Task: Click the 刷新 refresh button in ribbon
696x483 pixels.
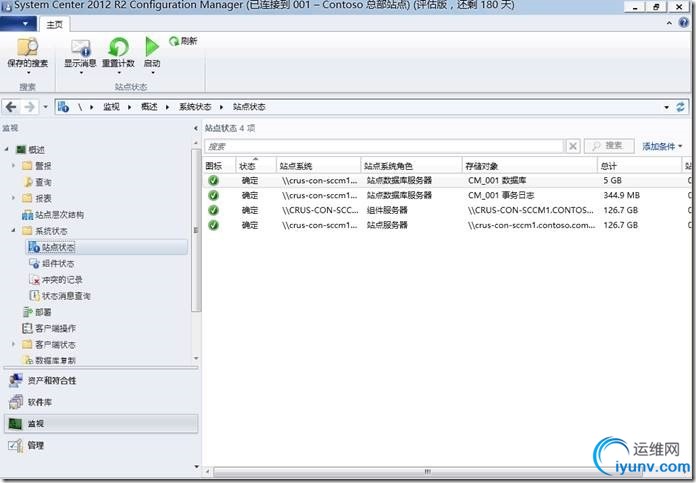Action: point(183,41)
